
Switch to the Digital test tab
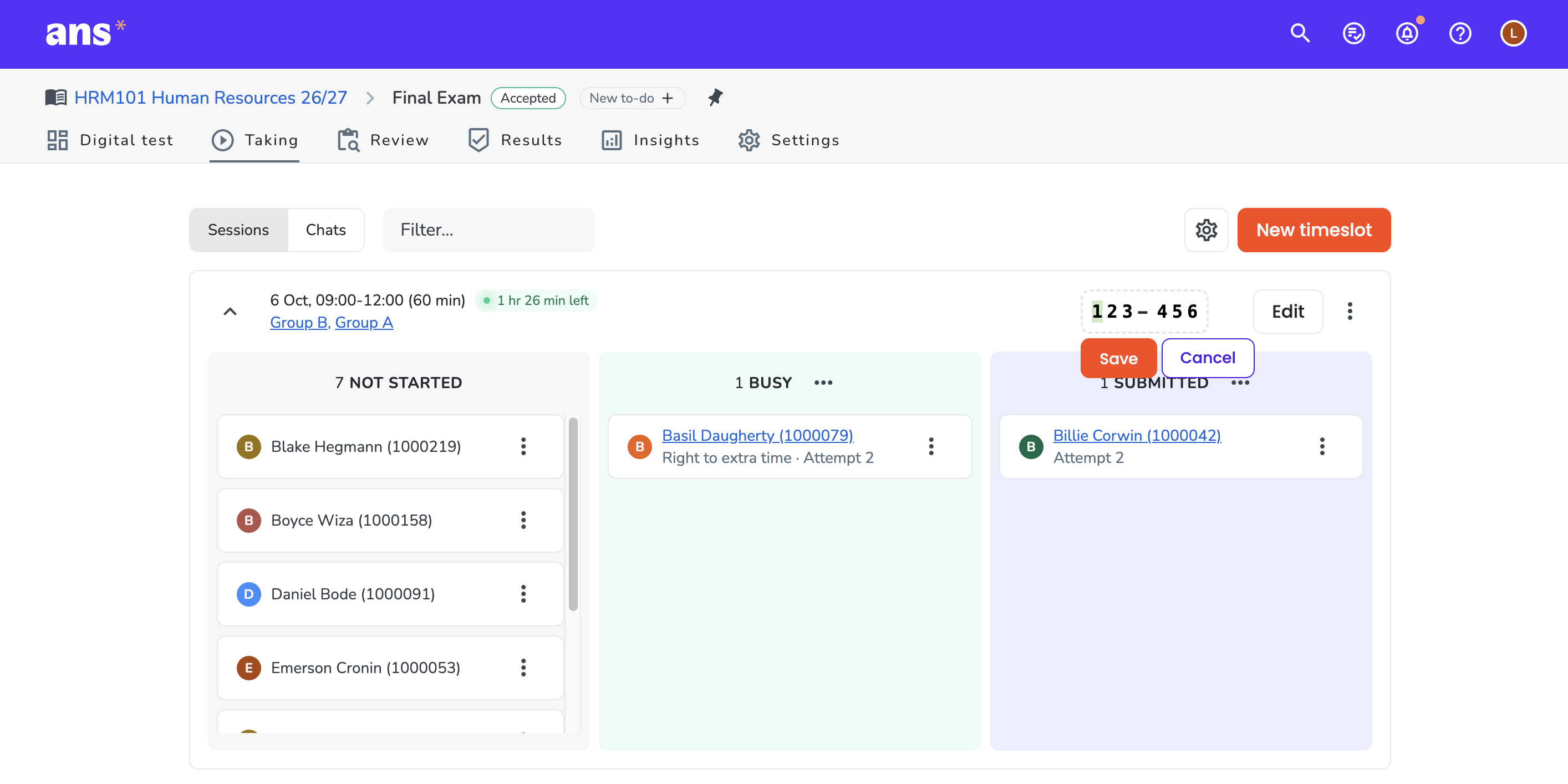pos(110,140)
